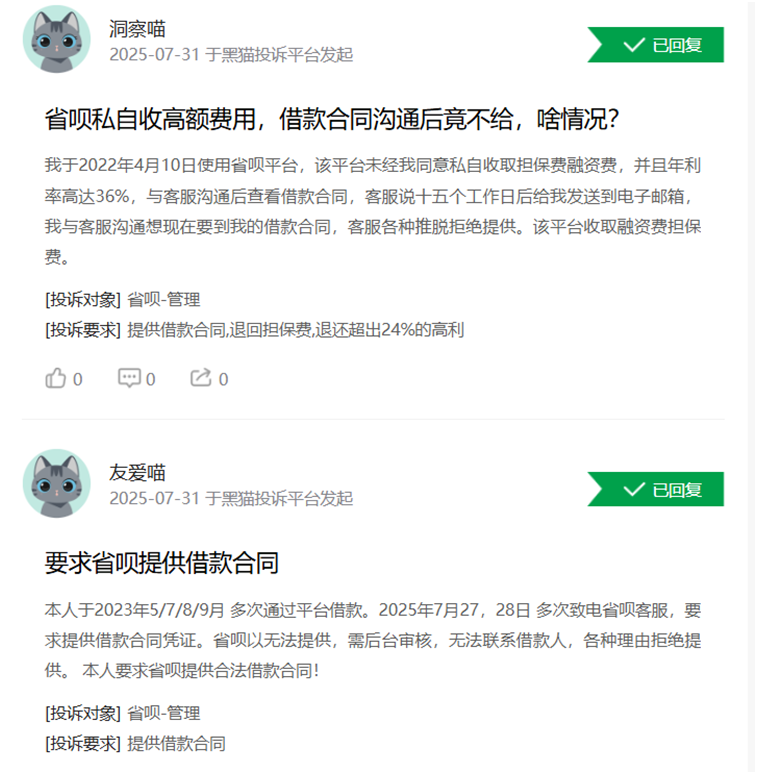Image resolution: width=757 pixels, height=774 pixels.
Task: Select first complaint's 省呗-管理 target
Action: [164, 300]
